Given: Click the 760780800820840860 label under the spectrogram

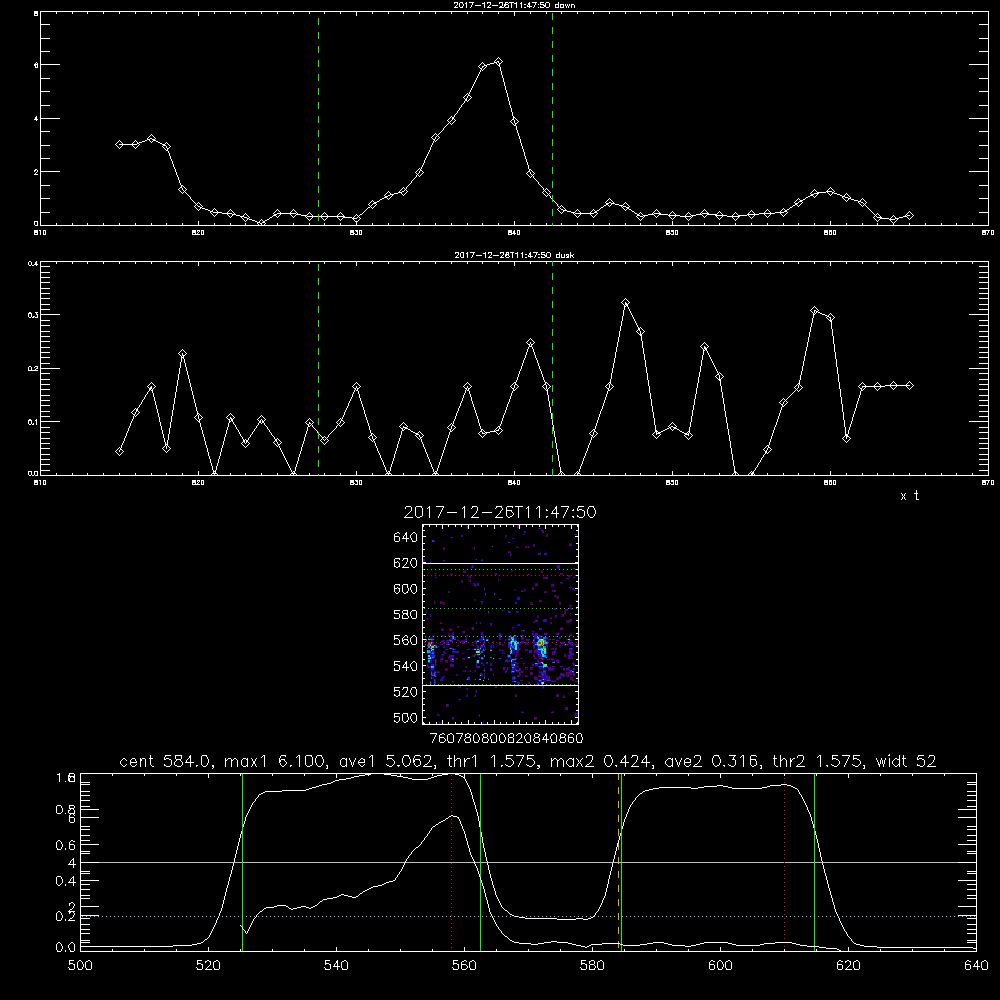Looking at the screenshot, I should click(x=506, y=738).
